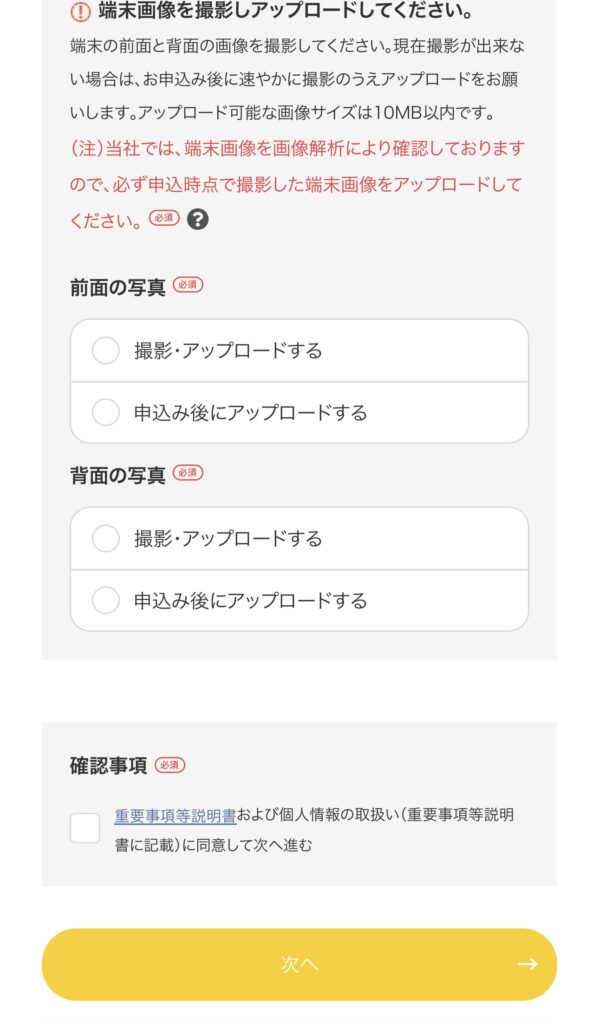
Task: Click the 背面の写真 section label
Action: 118,475
